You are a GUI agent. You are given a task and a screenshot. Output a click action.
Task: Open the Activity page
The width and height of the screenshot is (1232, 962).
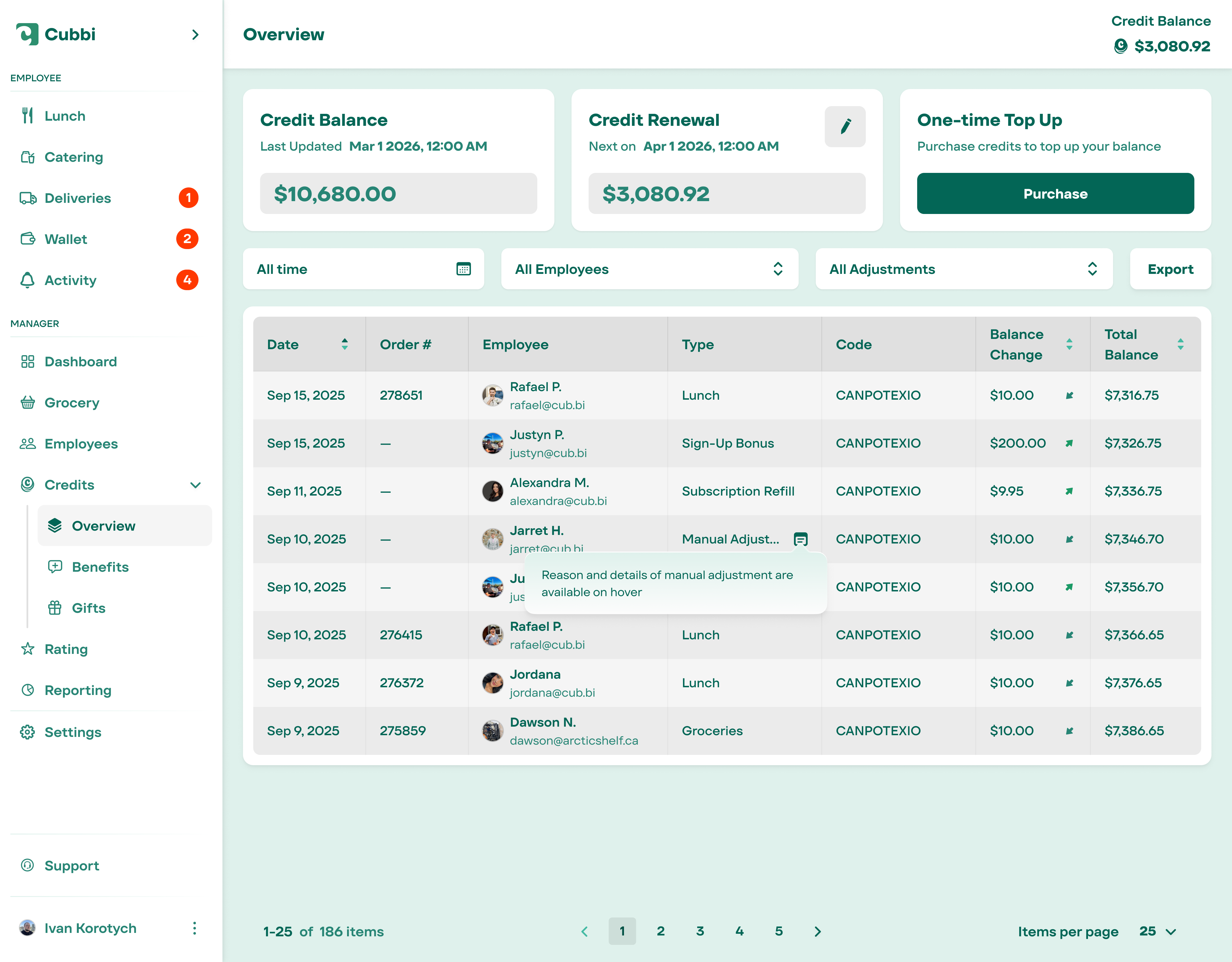(x=70, y=280)
